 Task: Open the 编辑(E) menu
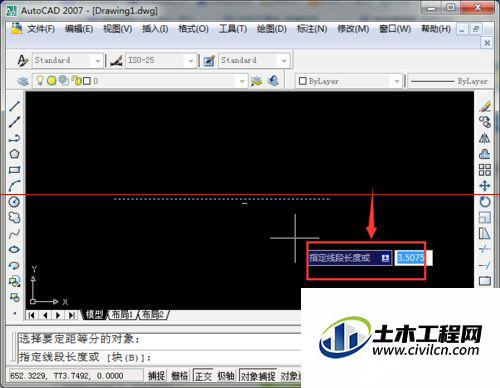click(x=79, y=29)
